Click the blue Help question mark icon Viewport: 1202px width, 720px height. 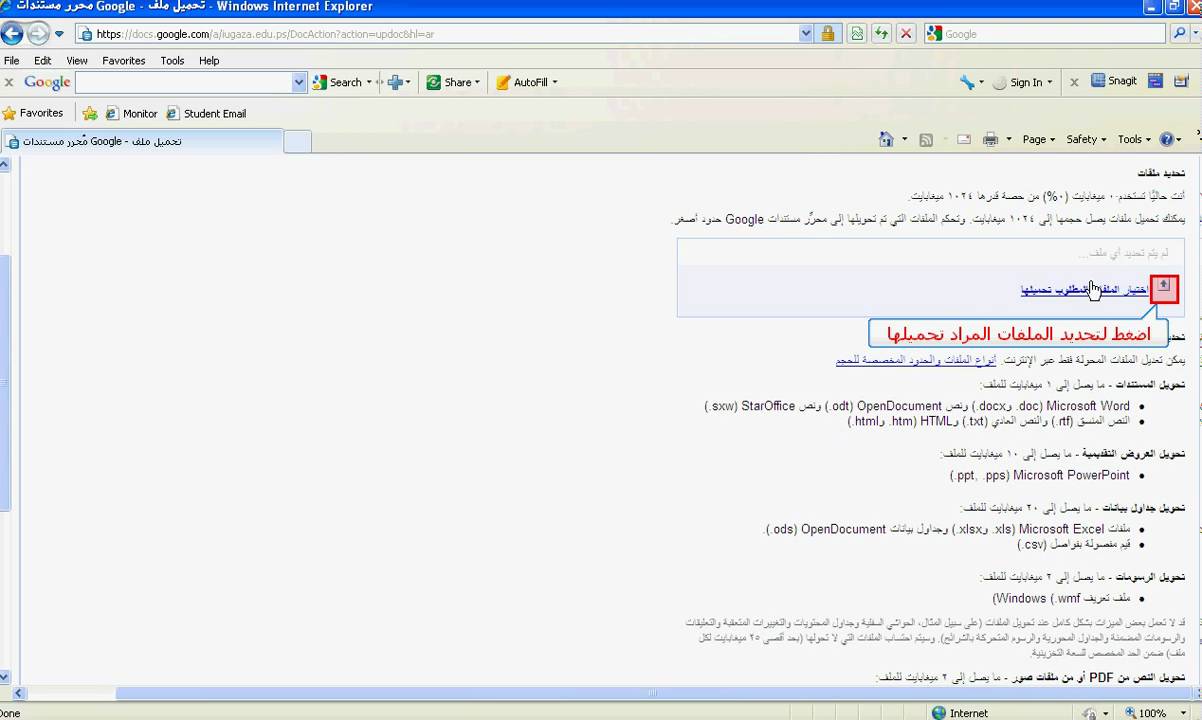pyautogui.click(x=1166, y=140)
